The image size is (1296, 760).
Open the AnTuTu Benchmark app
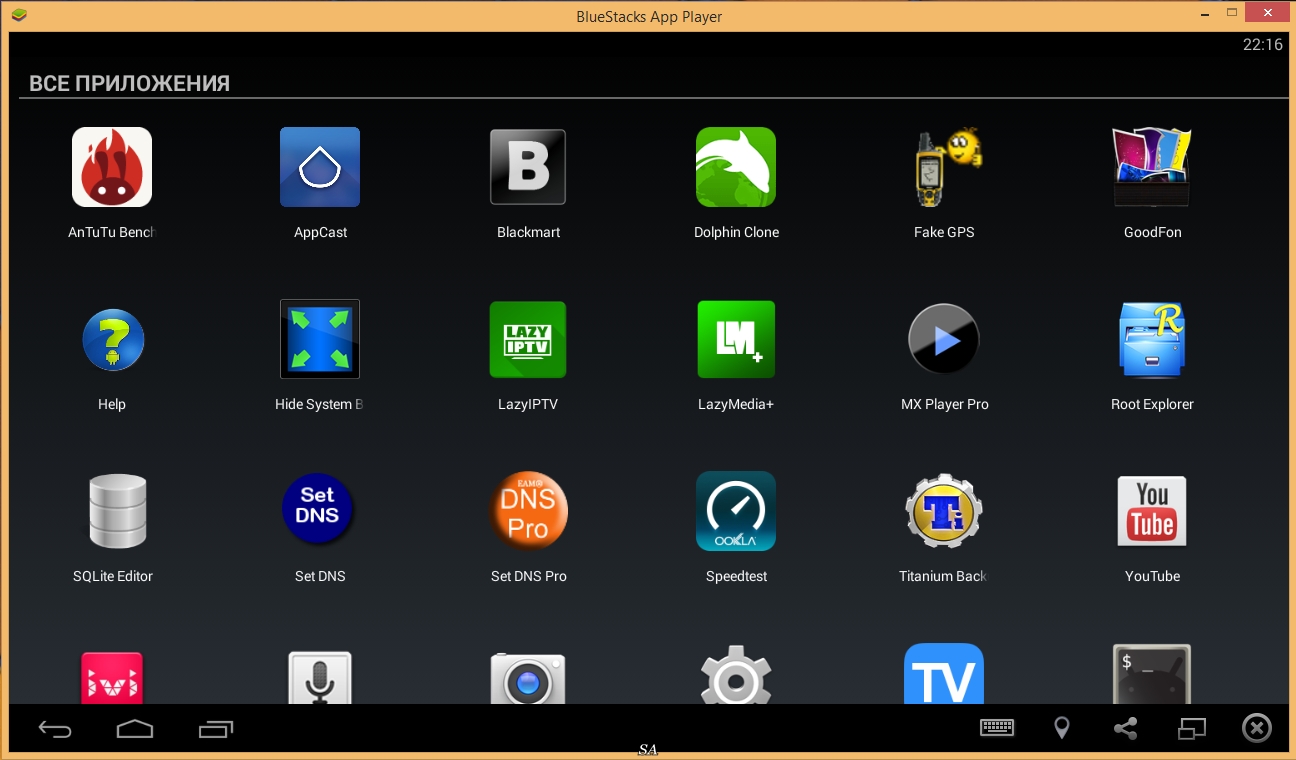coord(112,167)
